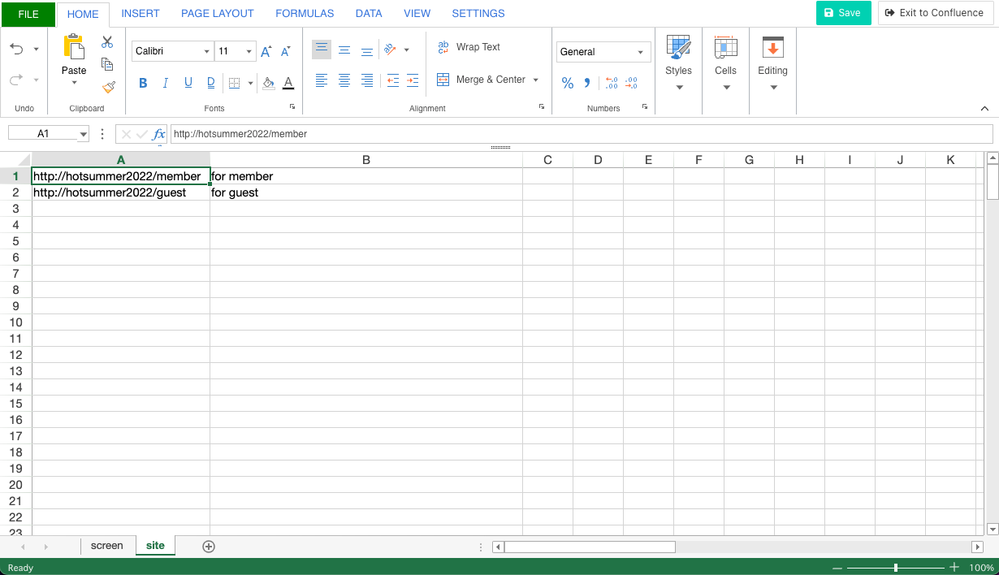Screen dimensions: 999x575
Task: Increase font size with larger A icon
Action: pos(266,52)
